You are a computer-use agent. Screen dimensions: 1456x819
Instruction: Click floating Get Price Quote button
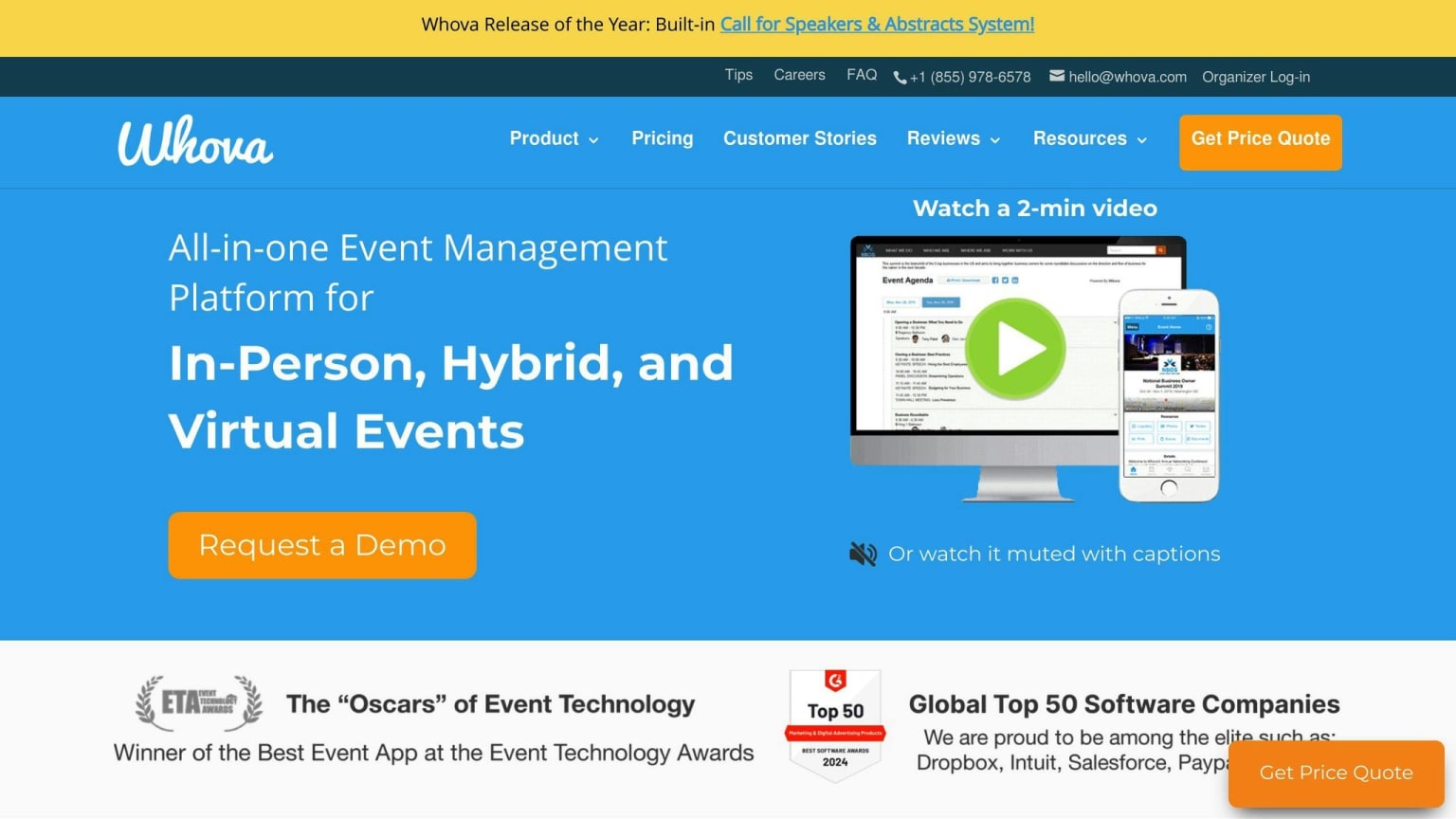[1337, 773]
